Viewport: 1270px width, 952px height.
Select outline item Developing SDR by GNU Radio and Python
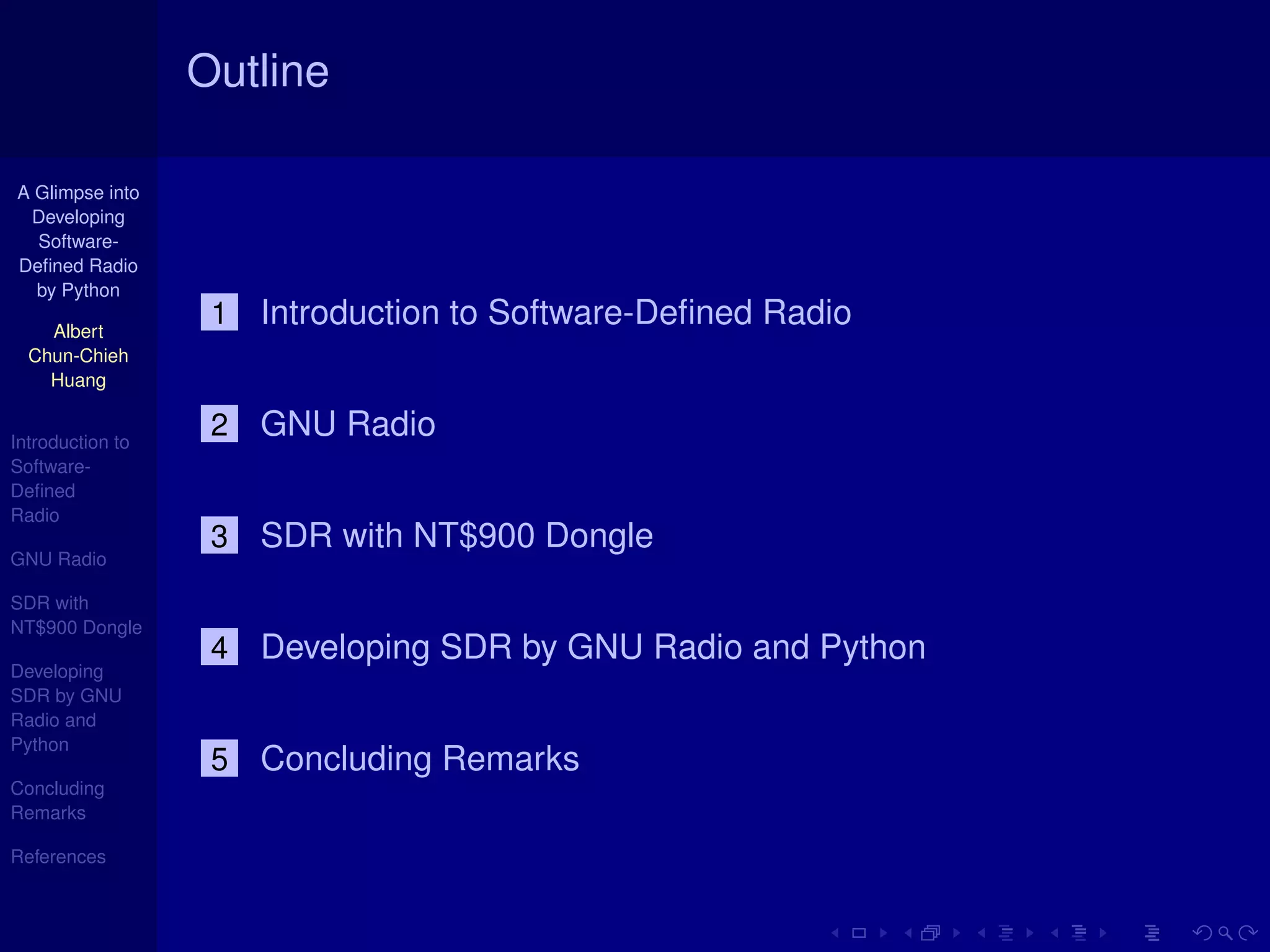[593, 647]
